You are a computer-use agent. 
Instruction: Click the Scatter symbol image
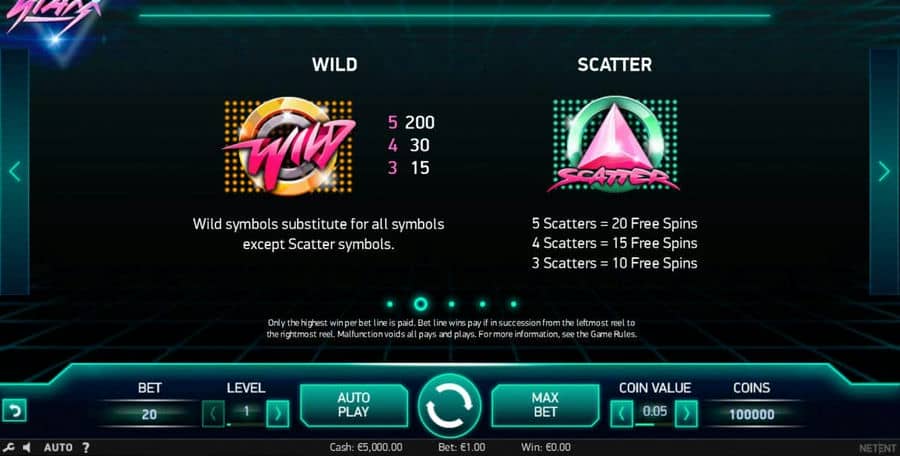(614, 144)
